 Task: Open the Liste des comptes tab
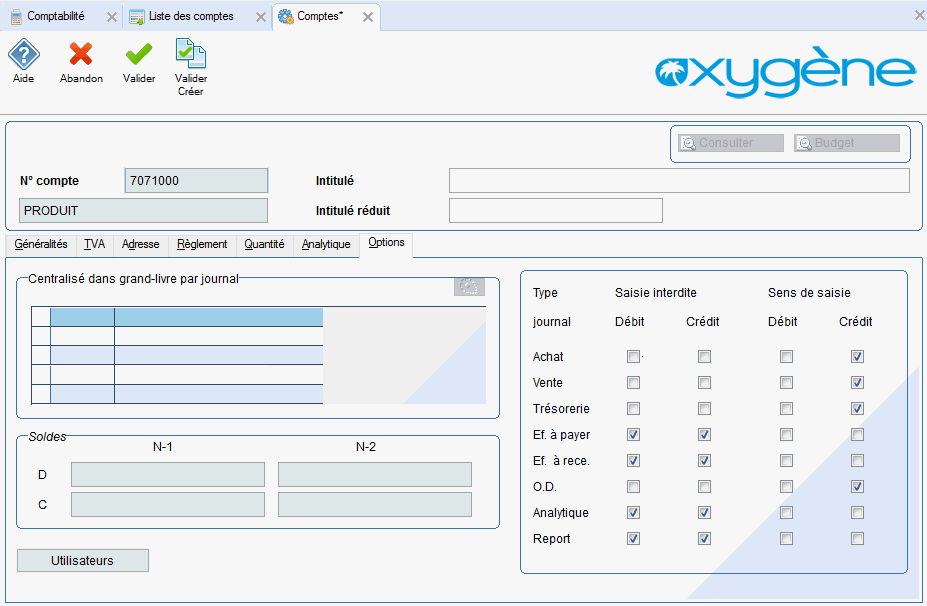pyautogui.click(x=190, y=17)
